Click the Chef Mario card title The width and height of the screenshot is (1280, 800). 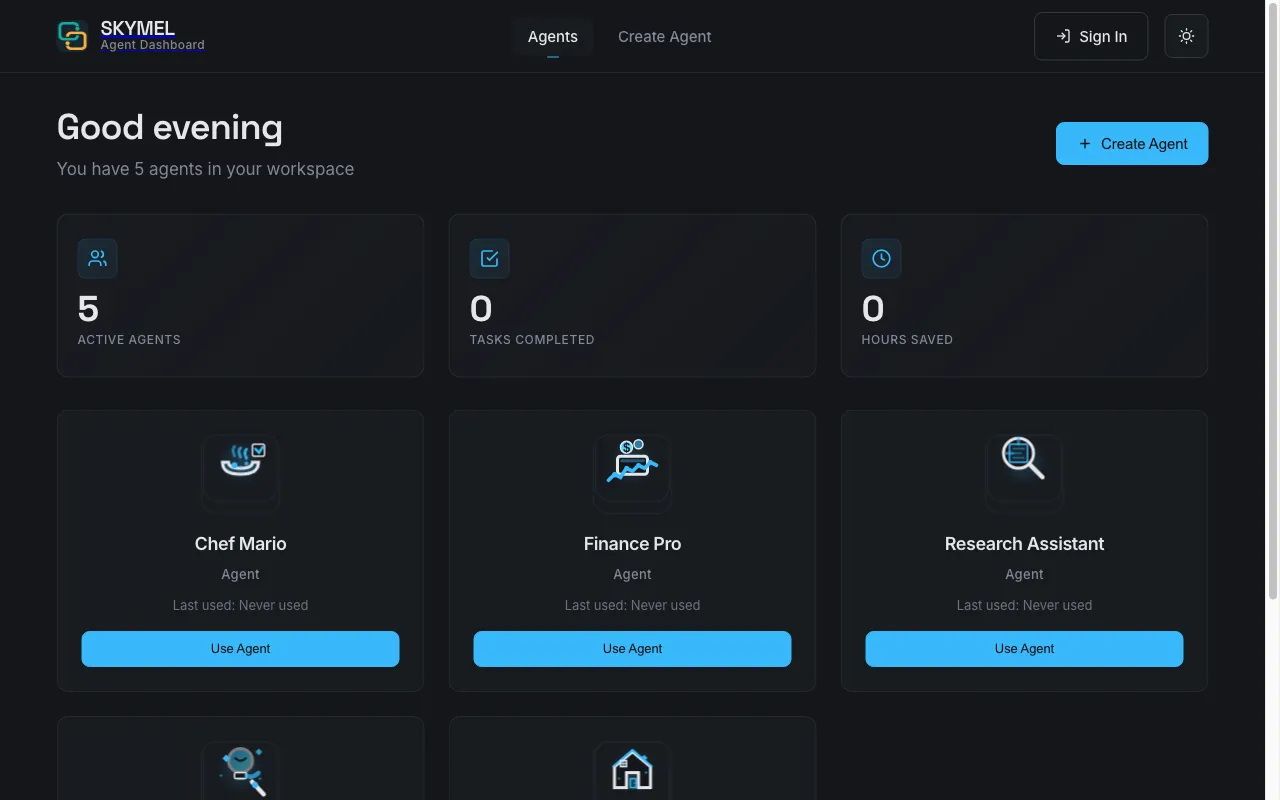[240, 544]
